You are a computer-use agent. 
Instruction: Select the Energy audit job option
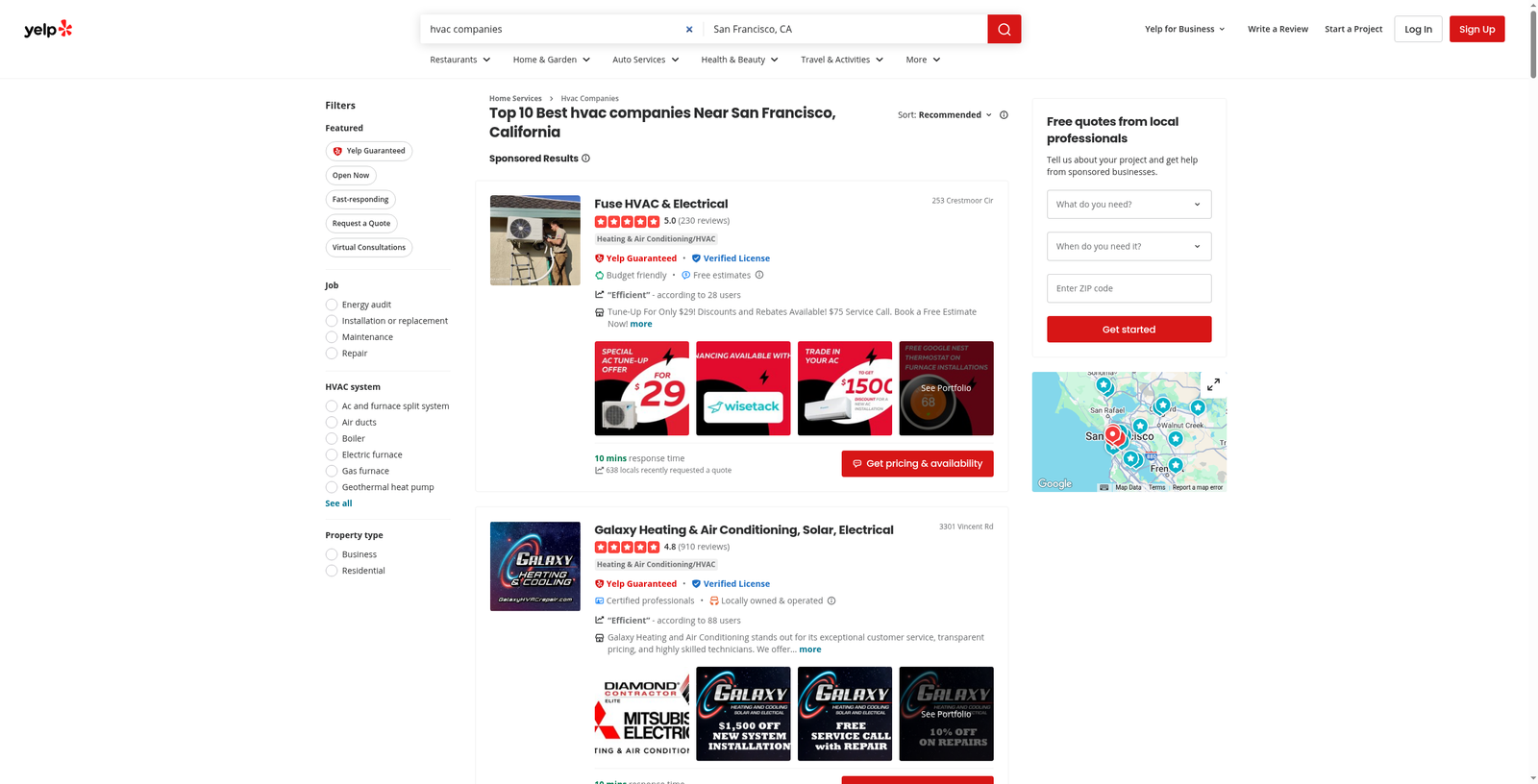(x=332, y=305)
